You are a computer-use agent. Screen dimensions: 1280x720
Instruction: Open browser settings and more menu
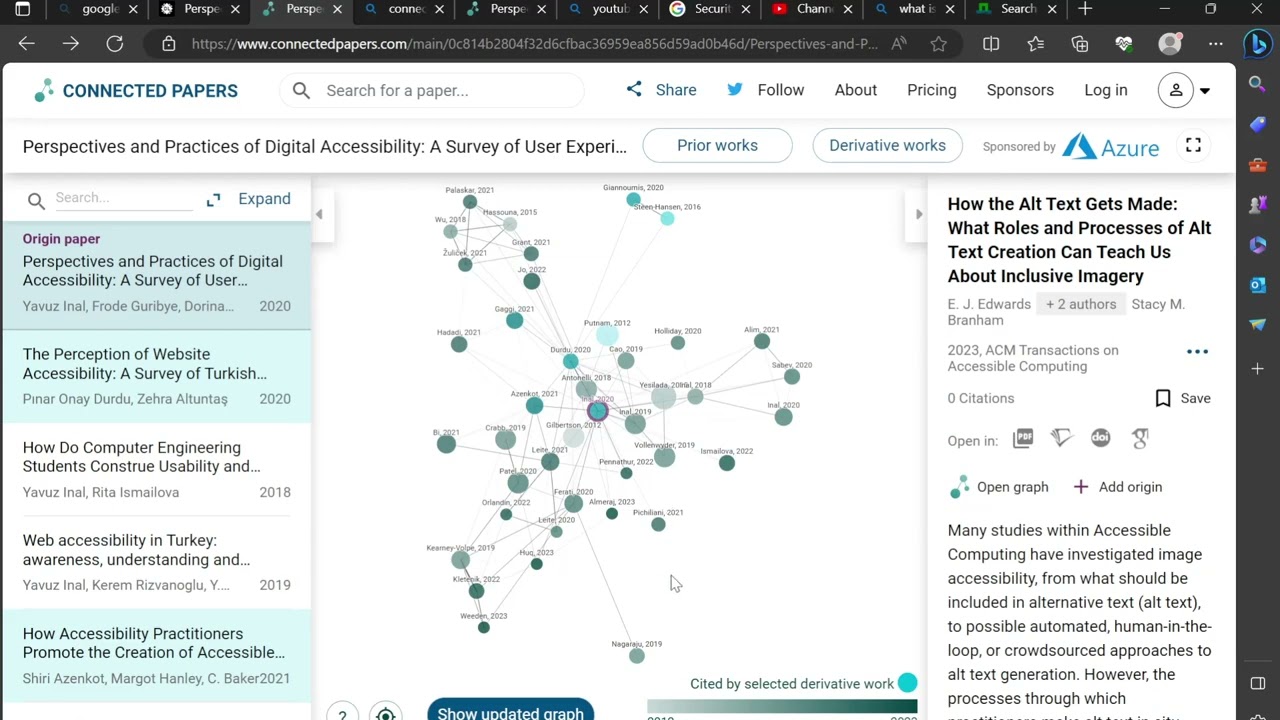[1215, 44]
